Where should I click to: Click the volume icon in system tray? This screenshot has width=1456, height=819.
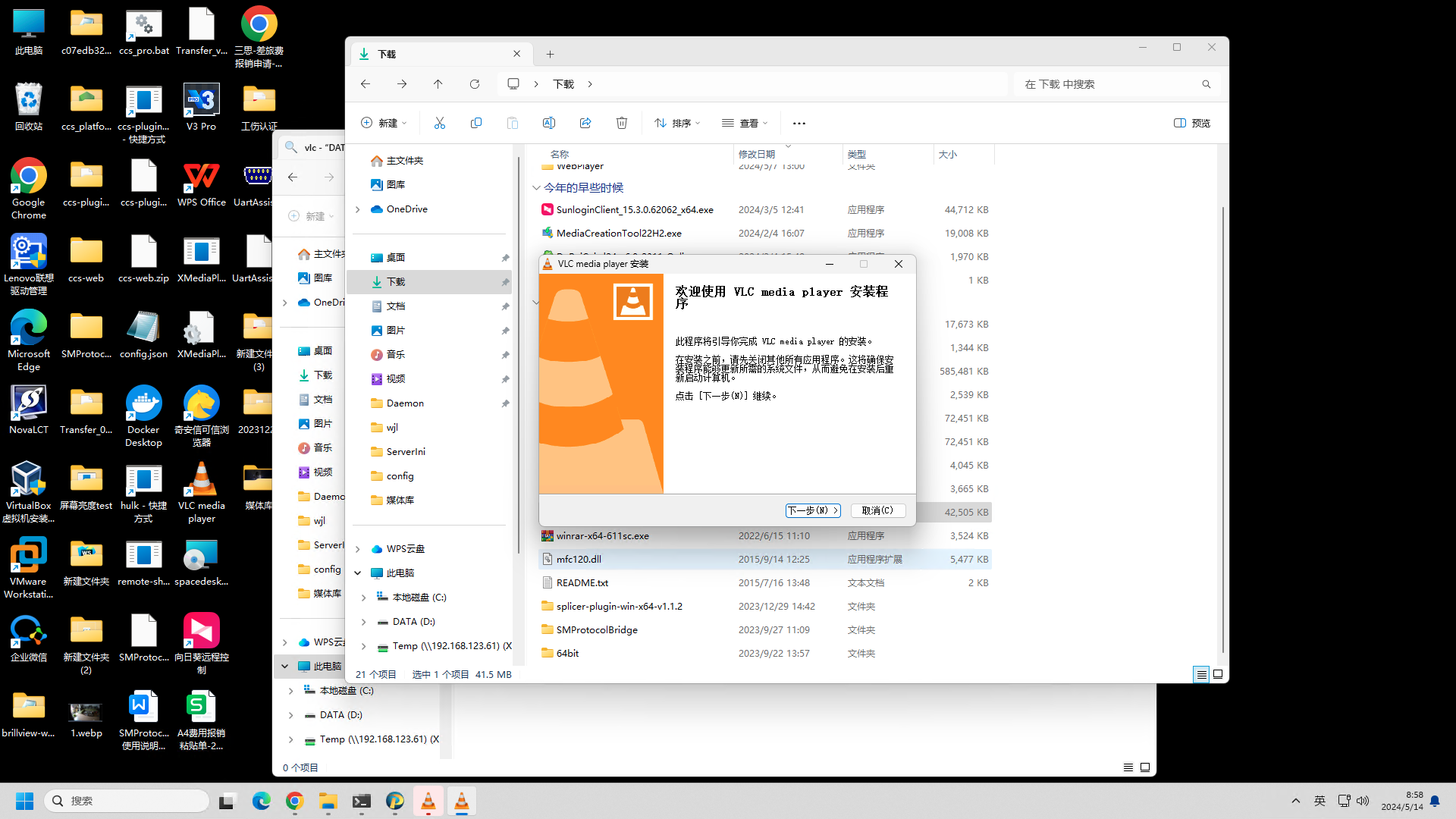1363,801
